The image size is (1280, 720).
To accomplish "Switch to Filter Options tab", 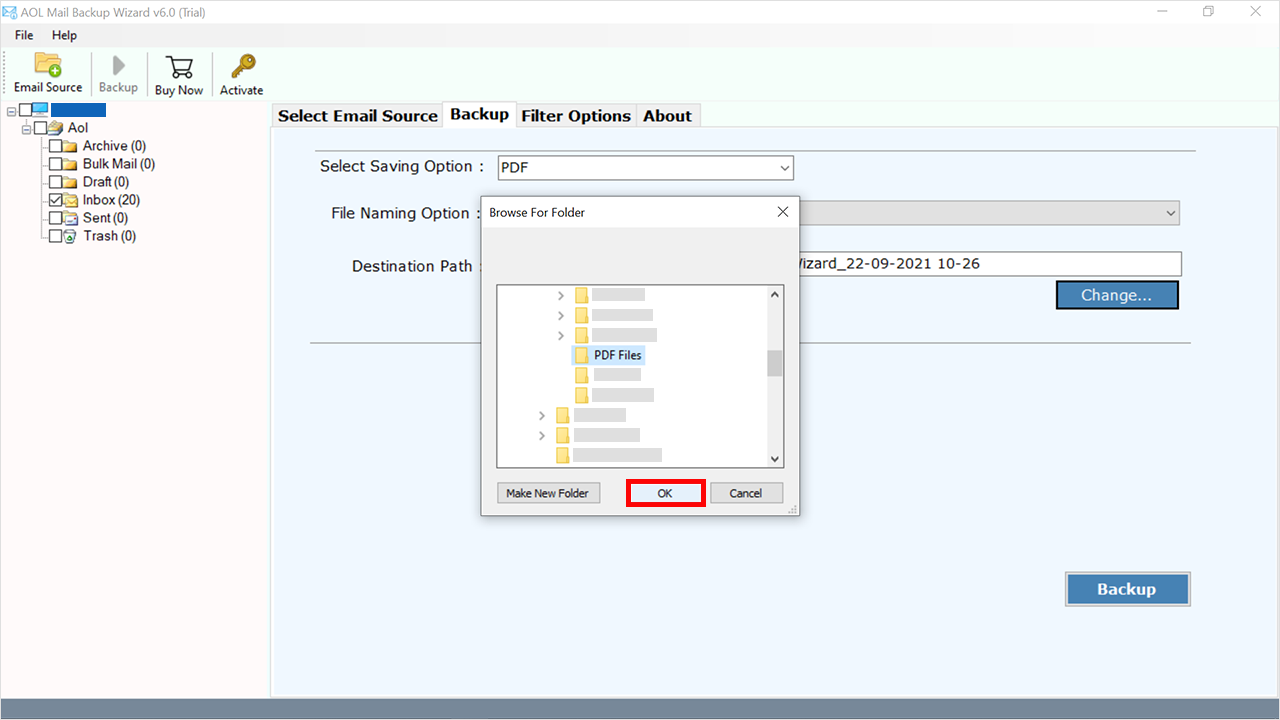I will (576, 116).
